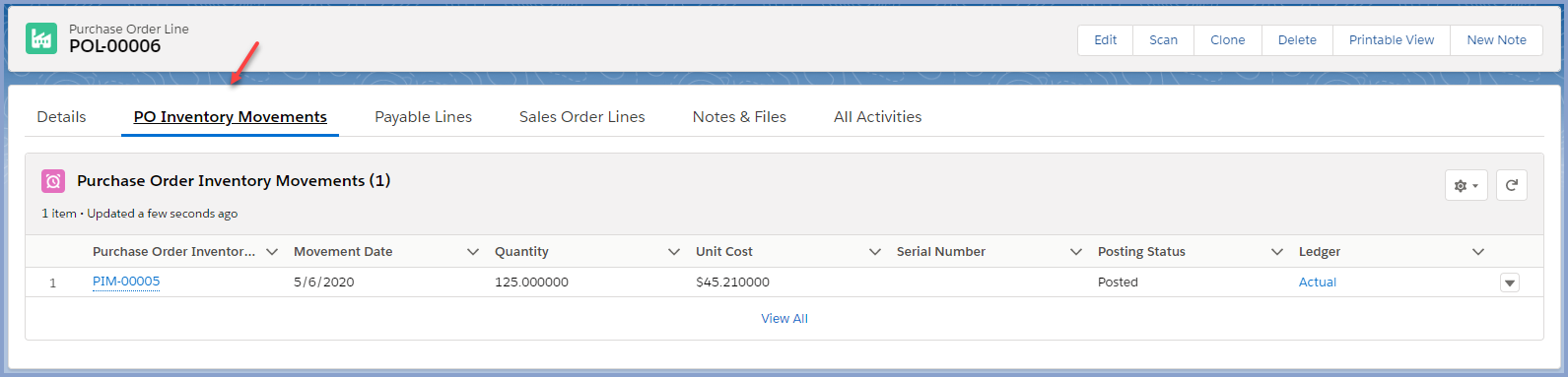This screenshot has height=377, width=1568.
Task: Expand Movement Date column menu
Action: [x=473, y=252]
